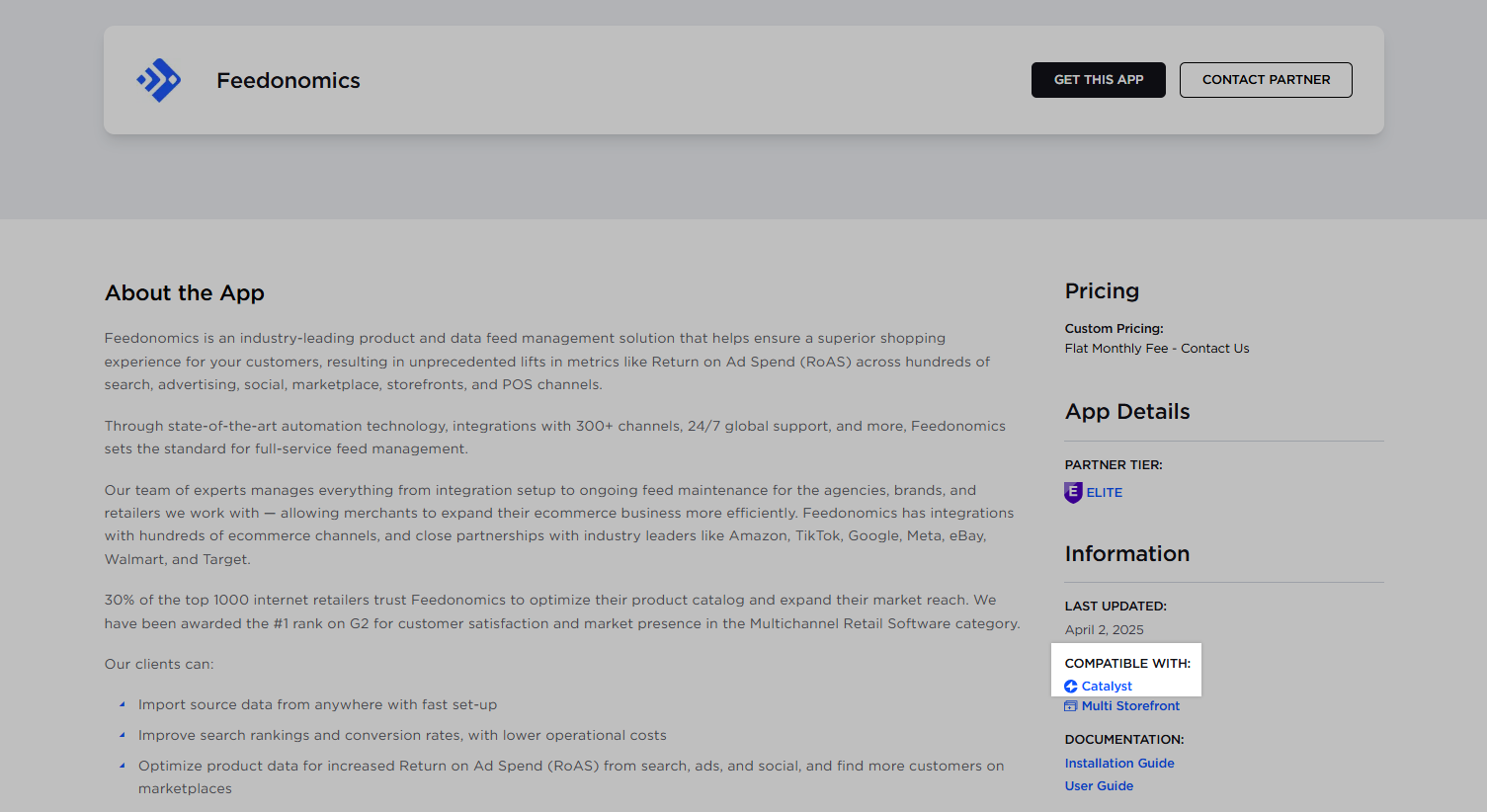
Task: Open the User Guide documentation link
Action: (1099, 786)
